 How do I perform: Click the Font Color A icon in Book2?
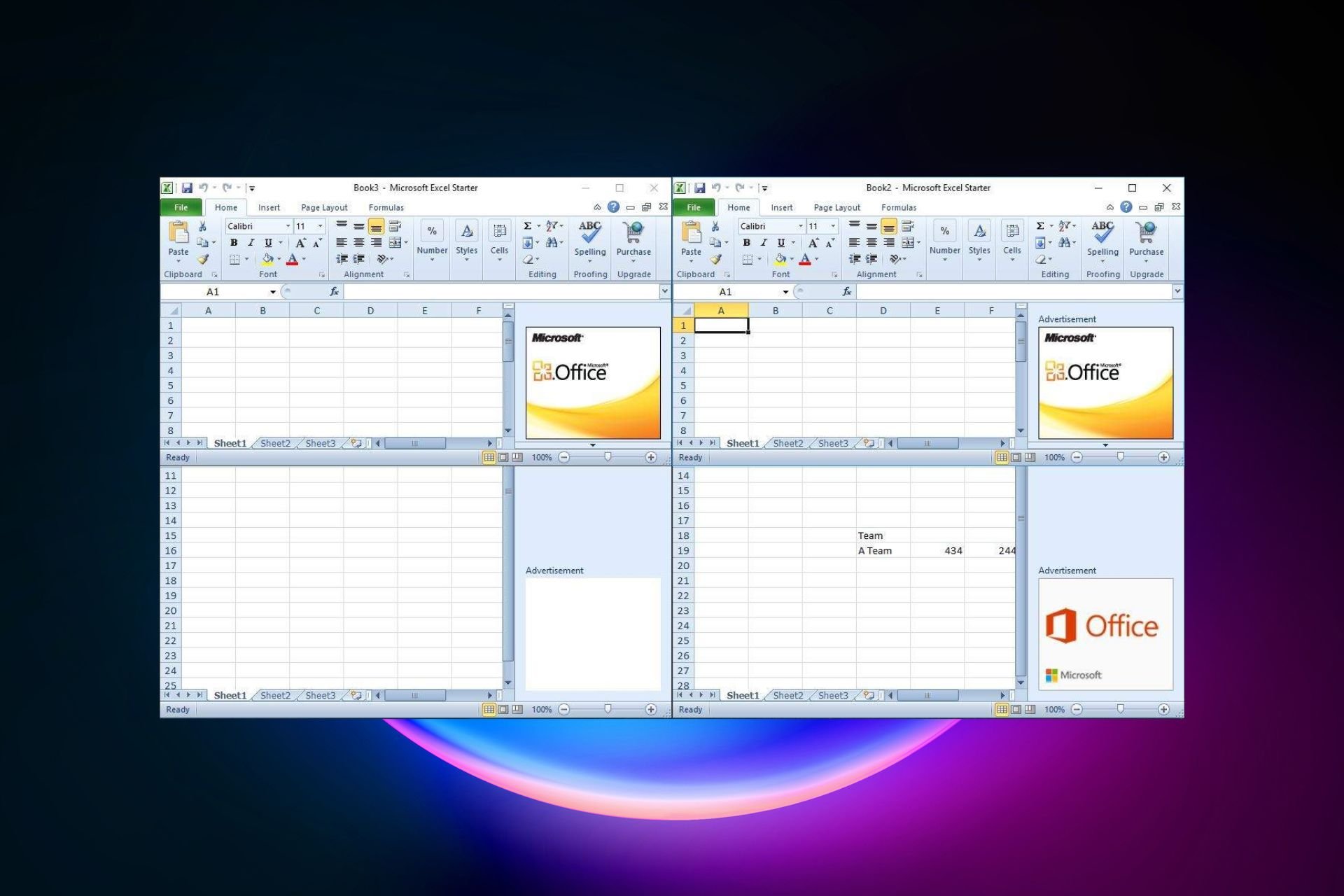point(805,259)
